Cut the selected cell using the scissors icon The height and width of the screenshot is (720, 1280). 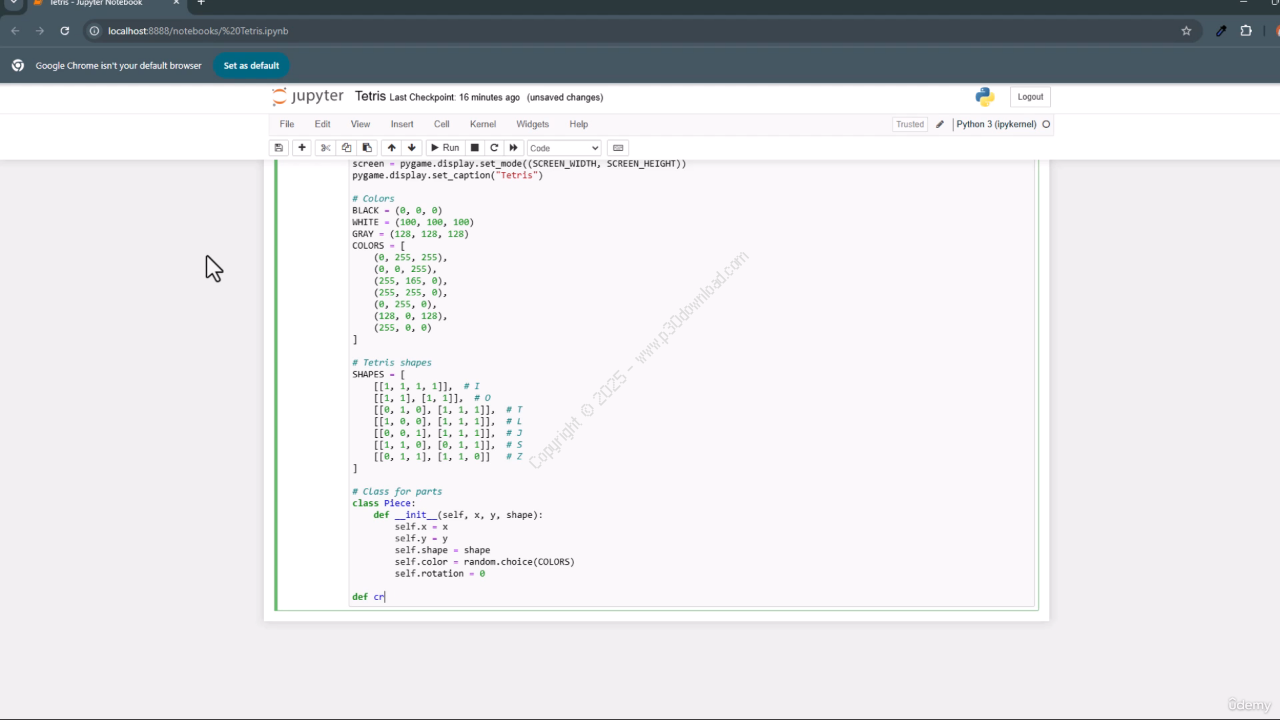325,148
